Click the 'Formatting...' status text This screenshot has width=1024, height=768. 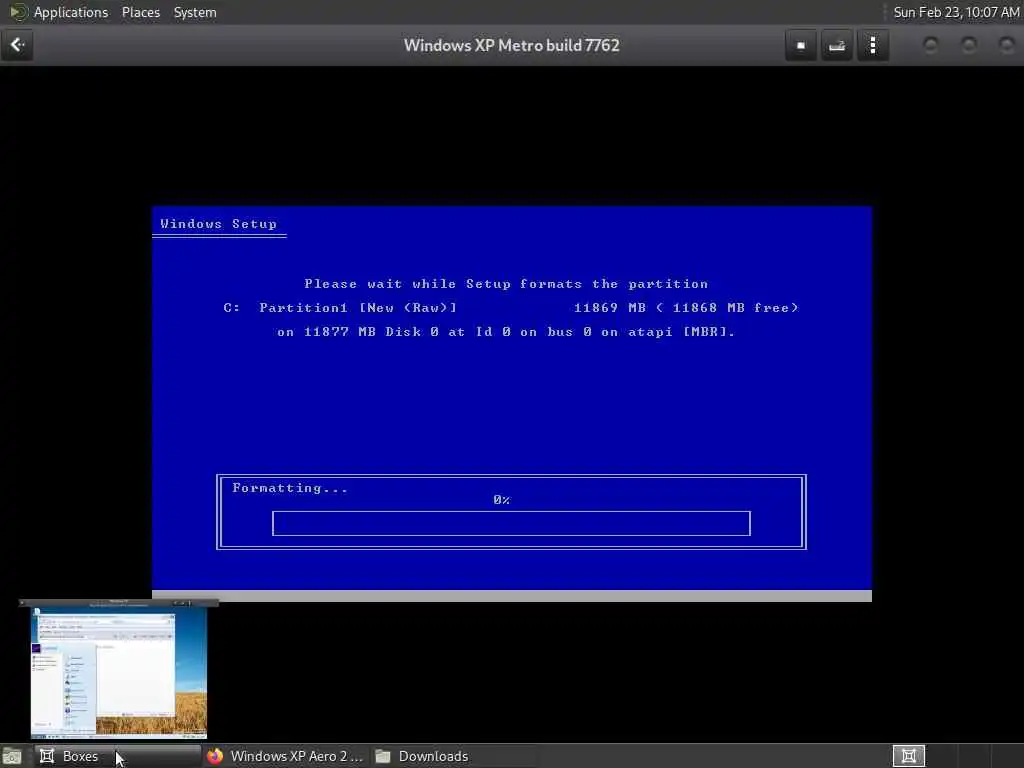290,488
